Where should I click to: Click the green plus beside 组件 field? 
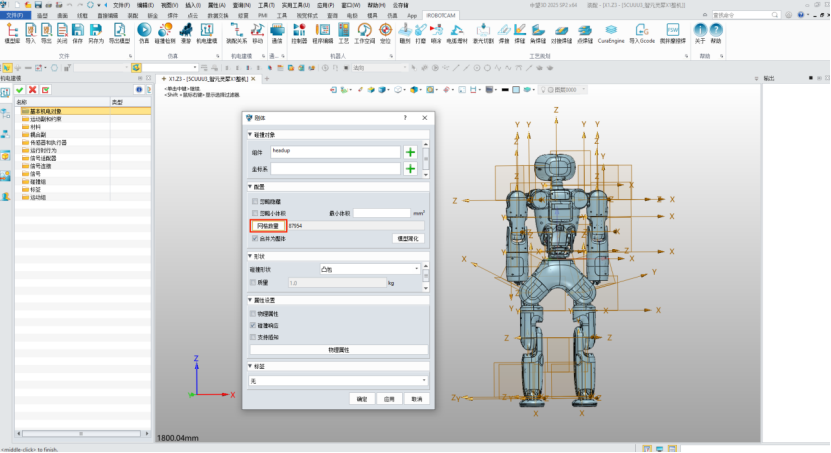[410, 152]
